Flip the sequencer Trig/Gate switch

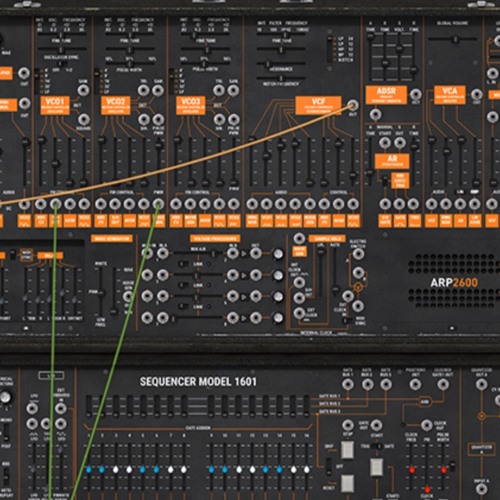pos(377,446)
